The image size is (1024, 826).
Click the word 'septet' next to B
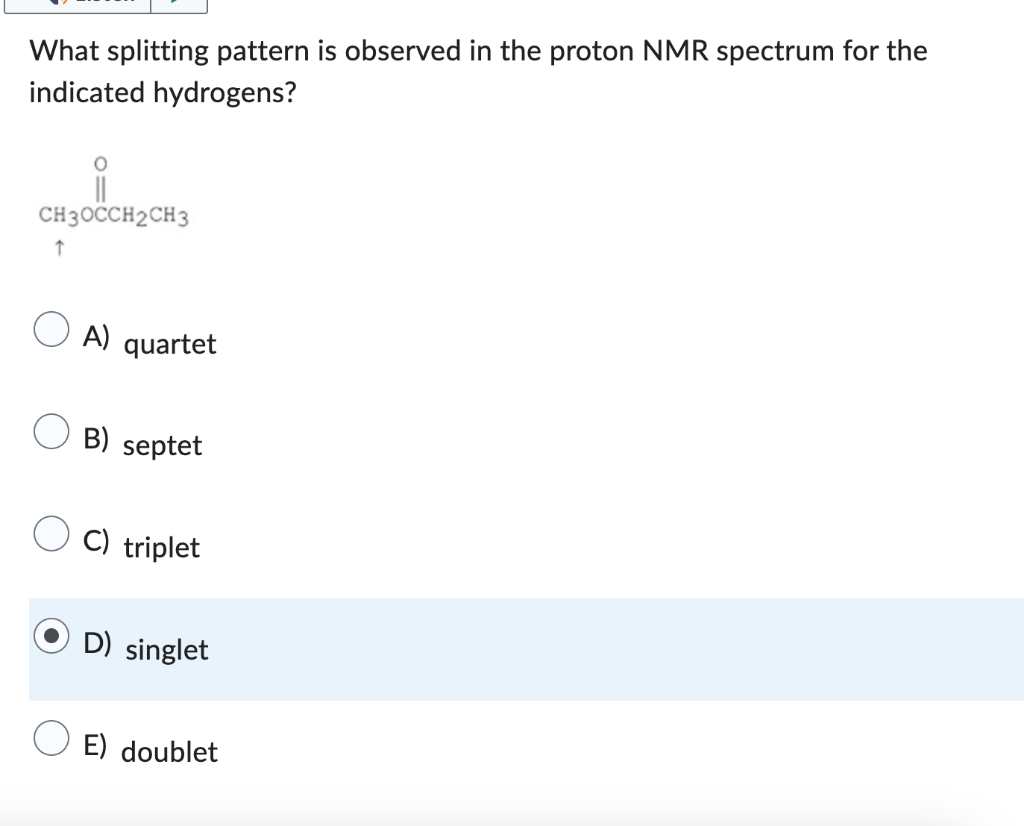click(162, 447)
